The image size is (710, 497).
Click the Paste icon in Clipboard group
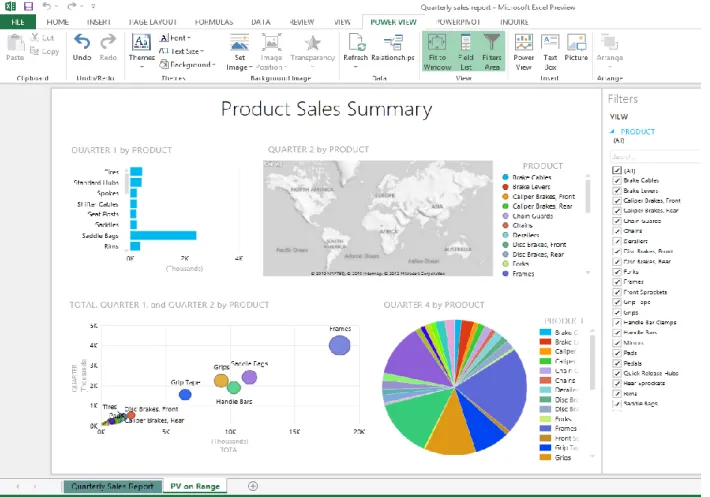(15, 43)
